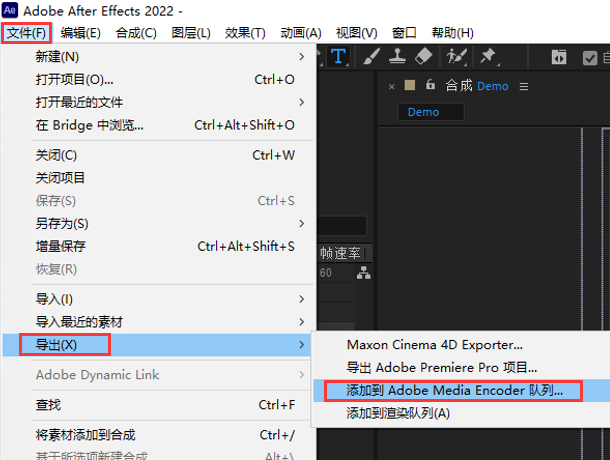Select the Demo breadcrumb tab
The width and height of the screenshot is (610, 460).
pos(430,112)
